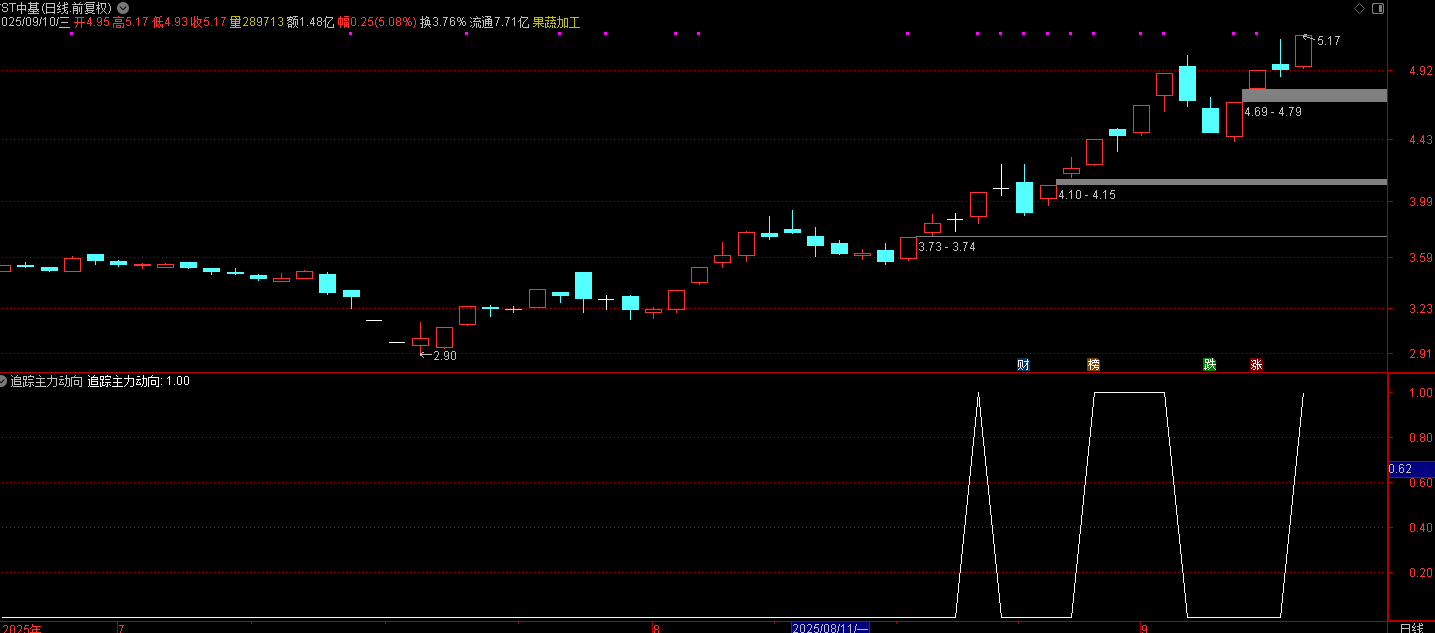Click the 追踪主力动向: 1.00 indicator value text

click(138, 381)
